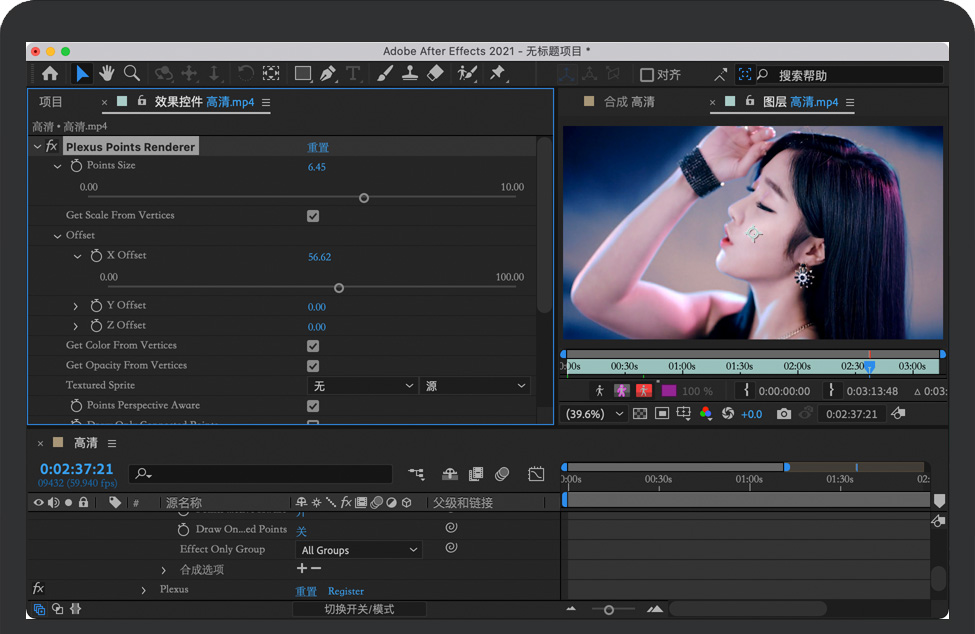
Task: Uncheck Get Scale From Vertices
Action: (x=313, y=216)
